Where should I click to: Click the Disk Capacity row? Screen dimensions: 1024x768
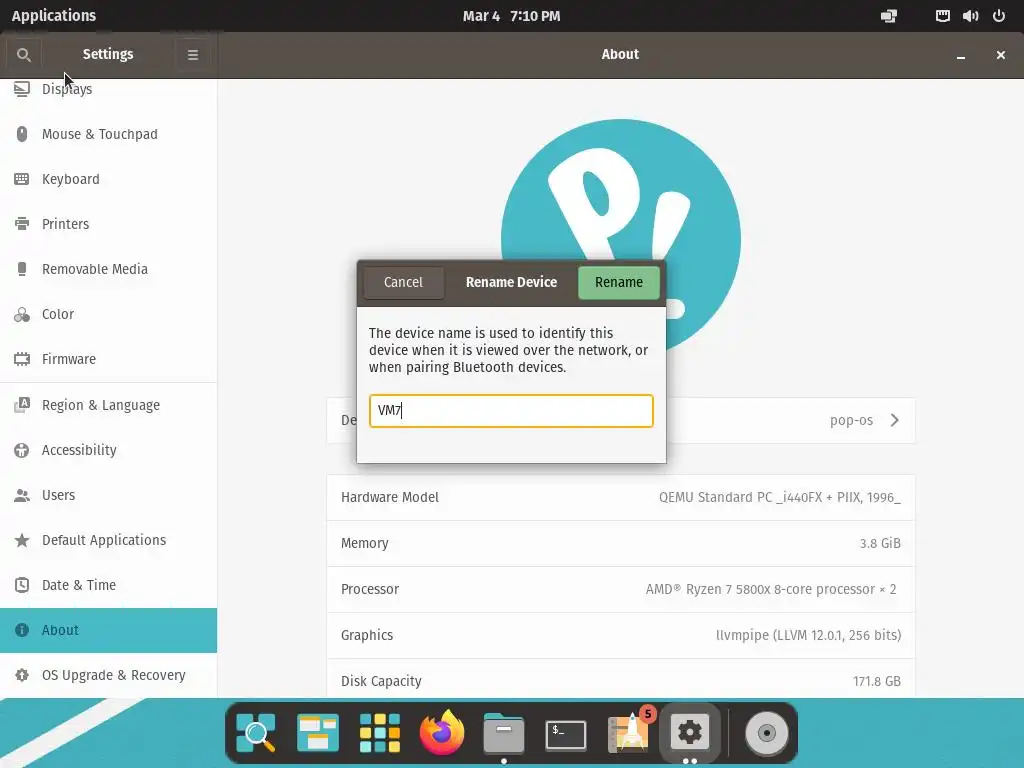coord(620,680)
